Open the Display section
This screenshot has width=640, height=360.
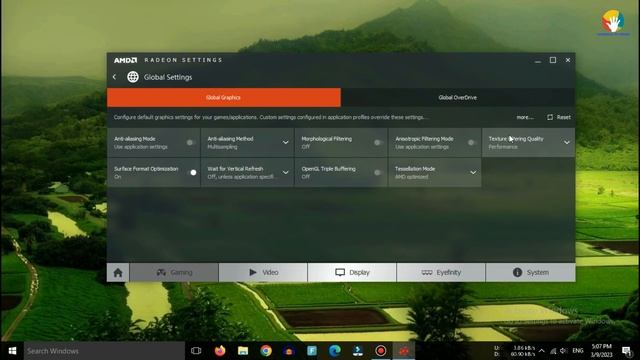click(352, 273)
